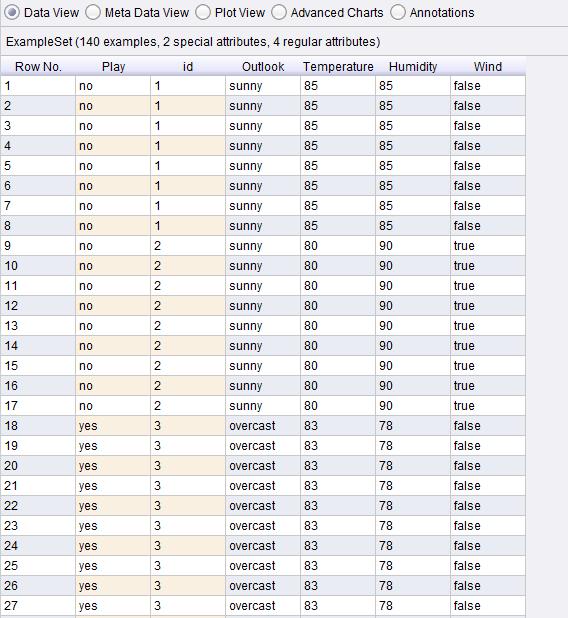Click the Humidity 78 cell in row 27
This screenshot has width=568, height=618.
coord(413,606)
